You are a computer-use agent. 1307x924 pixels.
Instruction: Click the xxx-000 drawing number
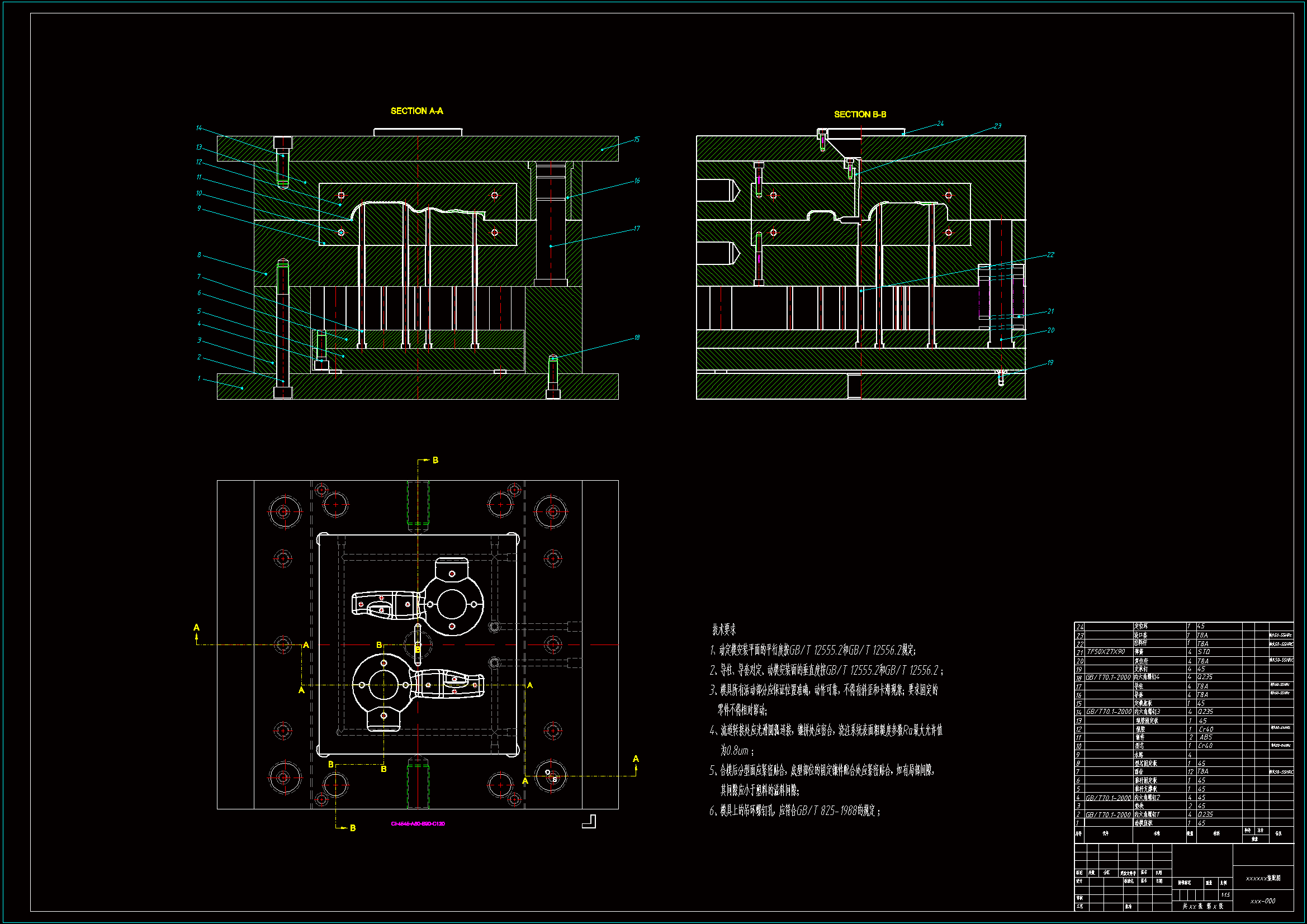(1263, 901)
